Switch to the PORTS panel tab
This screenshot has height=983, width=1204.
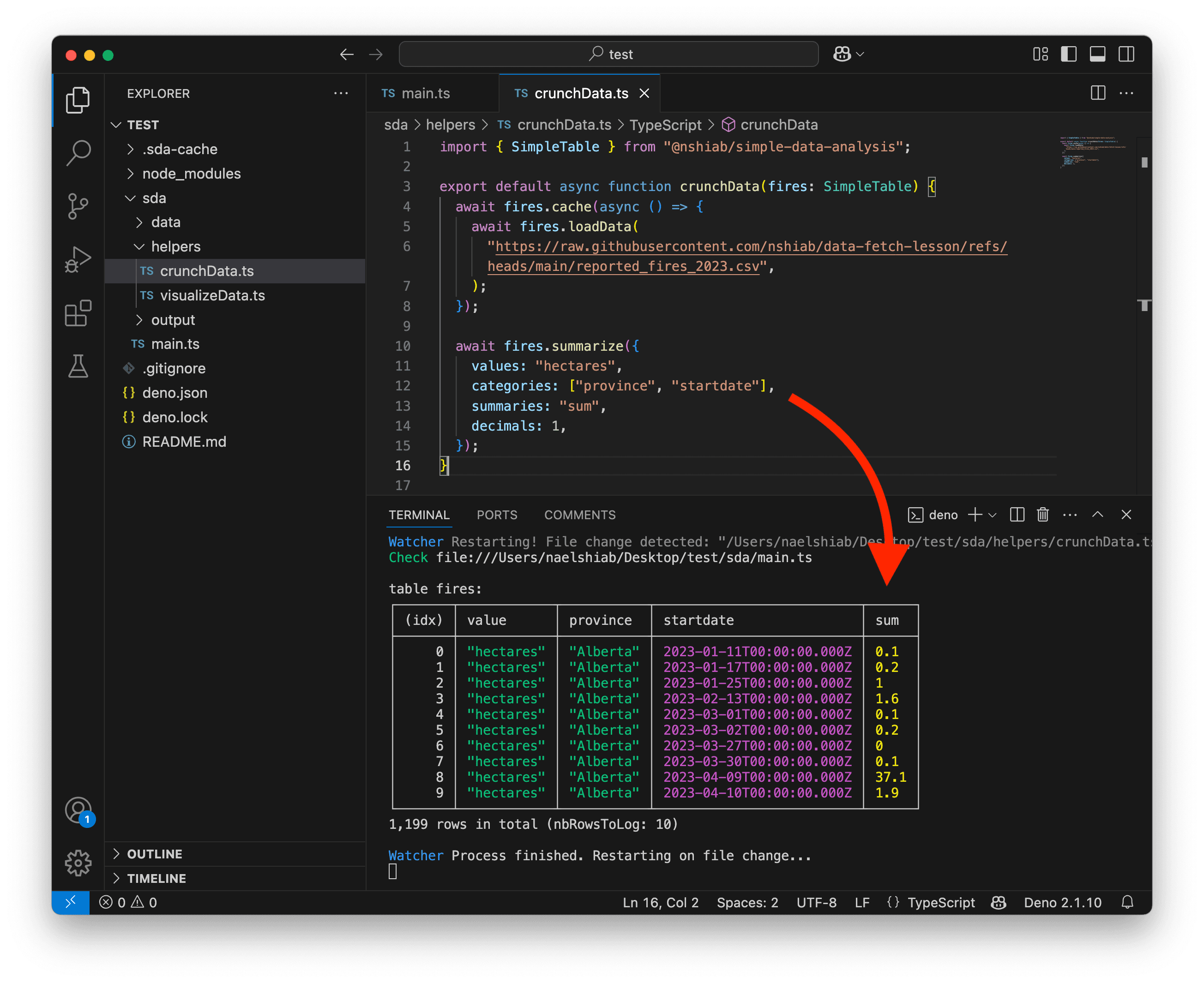[x=497, y=515]
